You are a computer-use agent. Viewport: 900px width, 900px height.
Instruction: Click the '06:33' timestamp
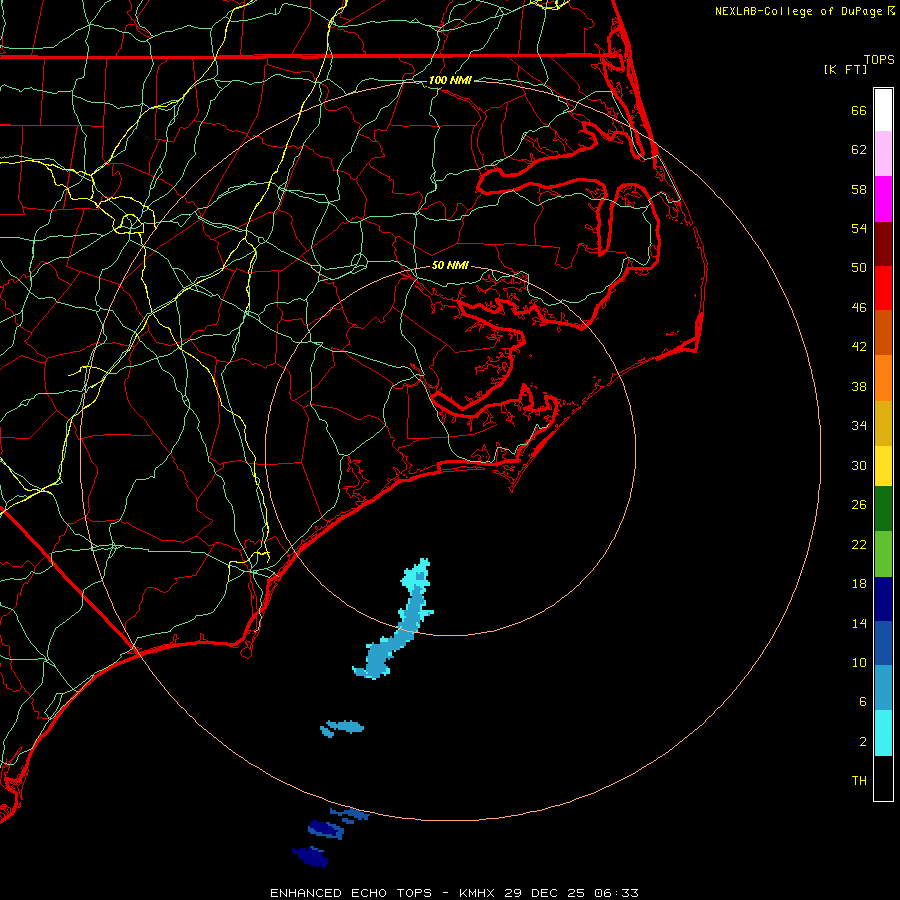pyautogui.click(x=616, y=893)
